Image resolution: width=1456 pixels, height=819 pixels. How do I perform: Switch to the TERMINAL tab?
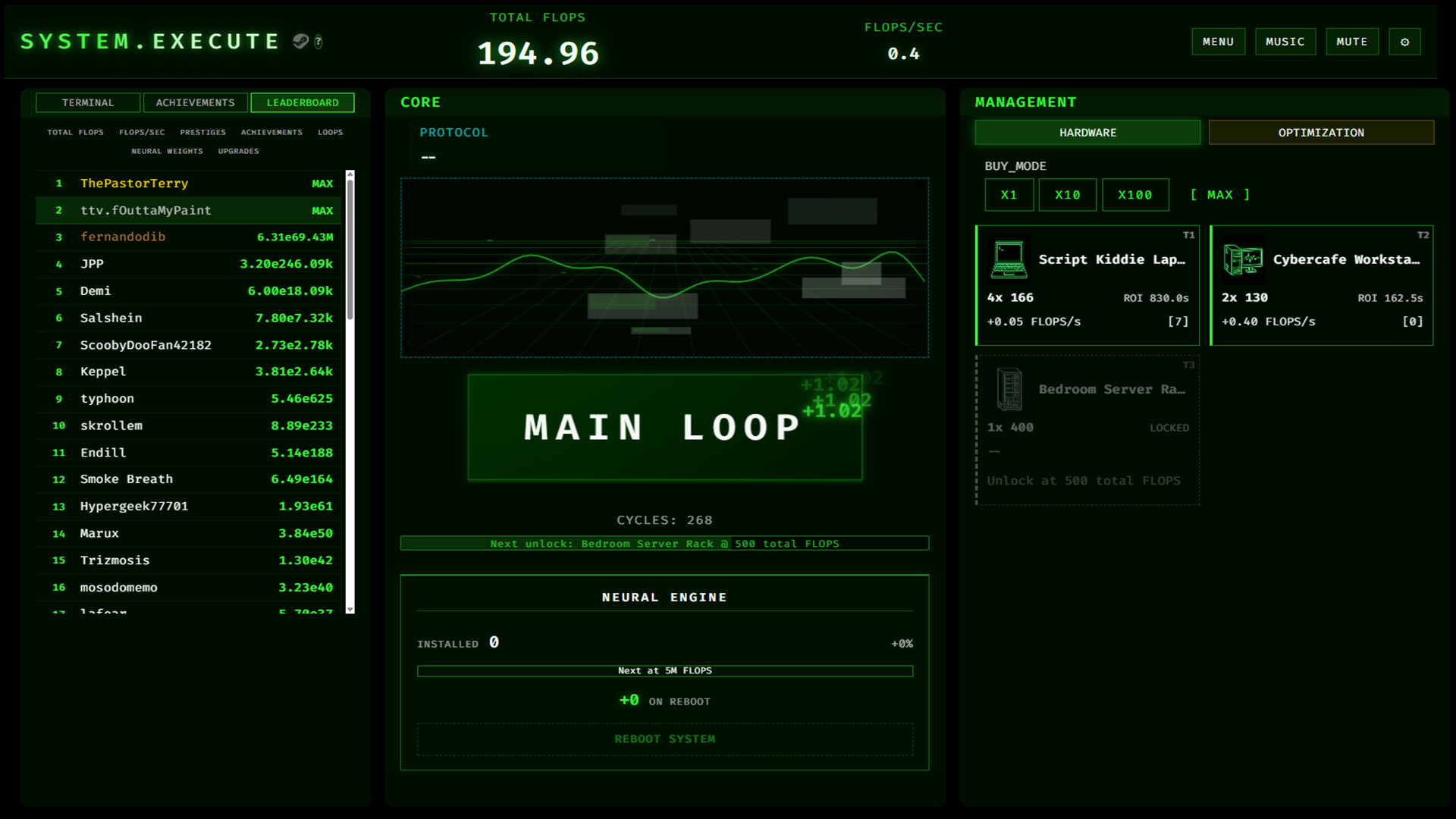[87, 102]
